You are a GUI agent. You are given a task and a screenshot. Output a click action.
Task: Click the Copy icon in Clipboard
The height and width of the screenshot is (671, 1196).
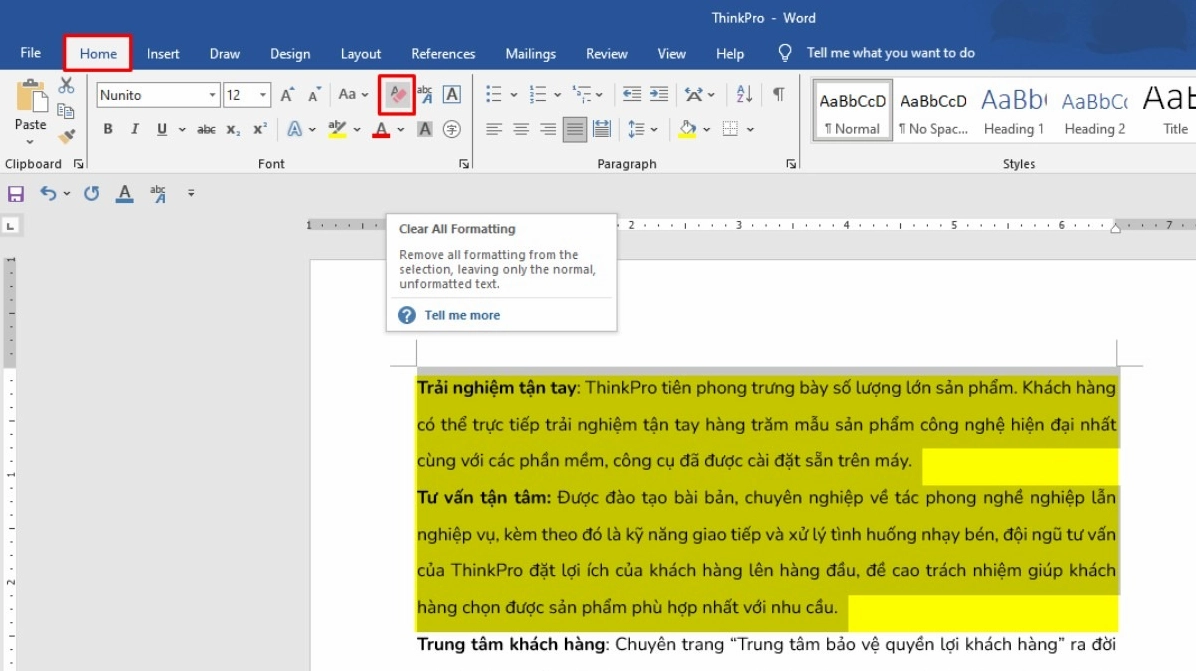66,111
